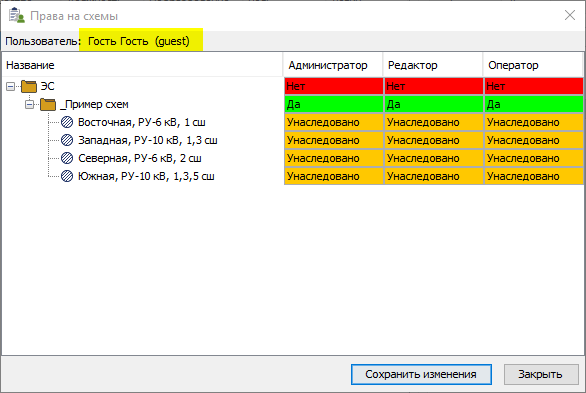Click the Южная scheme hatched circle icon
Viewport: 586px width, 393px height.
point(67,176)
